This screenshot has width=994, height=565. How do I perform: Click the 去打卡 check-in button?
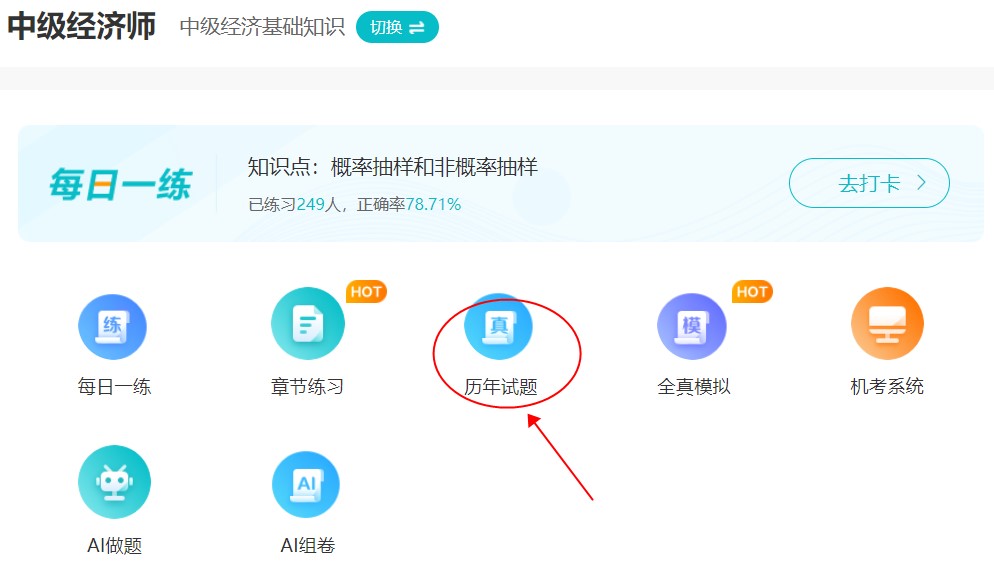click(x=869, y=183)
